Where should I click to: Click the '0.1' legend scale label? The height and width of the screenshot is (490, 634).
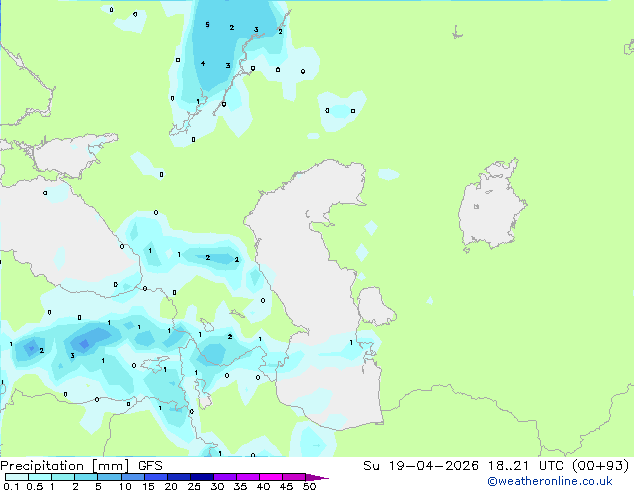11,486
